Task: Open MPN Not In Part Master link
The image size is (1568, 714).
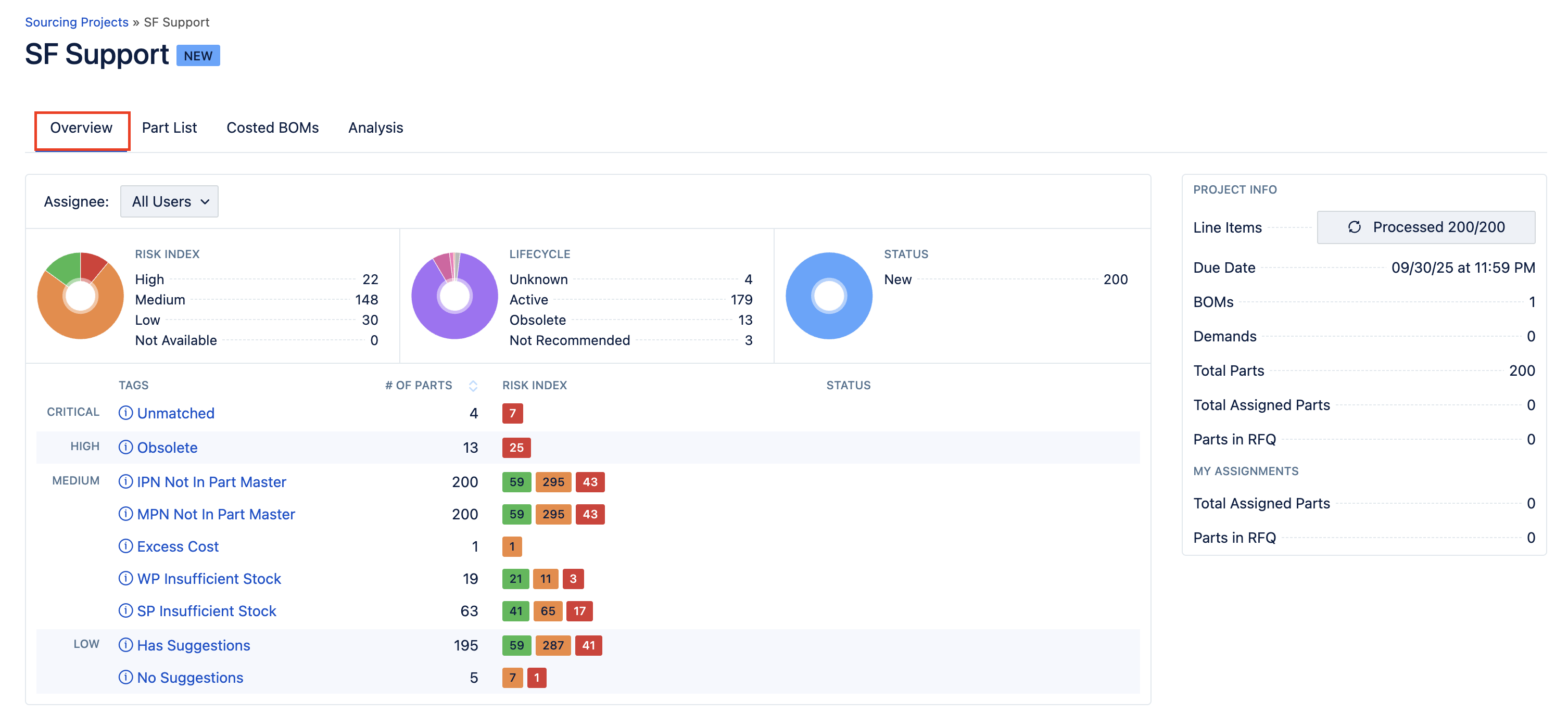Action: pyautogui.click(x=216, y=514)
